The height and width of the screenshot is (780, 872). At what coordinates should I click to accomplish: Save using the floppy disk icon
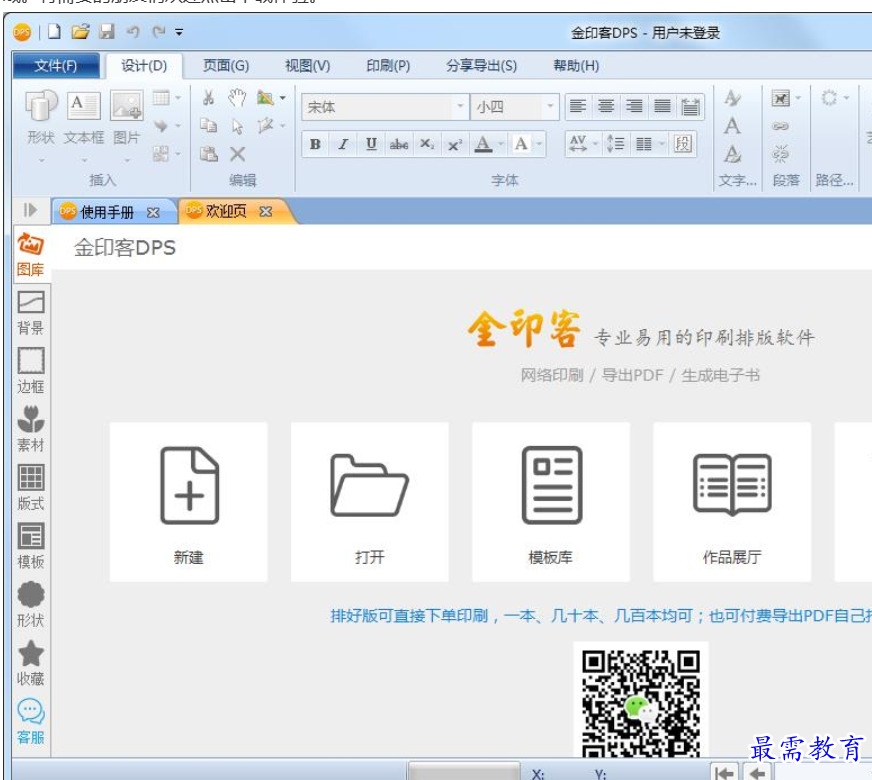[106, 32]
